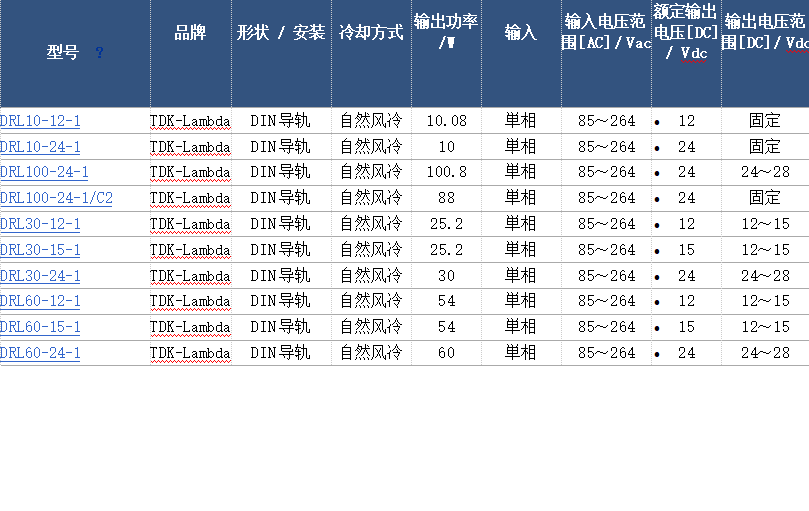
Task: Select the 品牌 column header
Action: coord(190,33)
